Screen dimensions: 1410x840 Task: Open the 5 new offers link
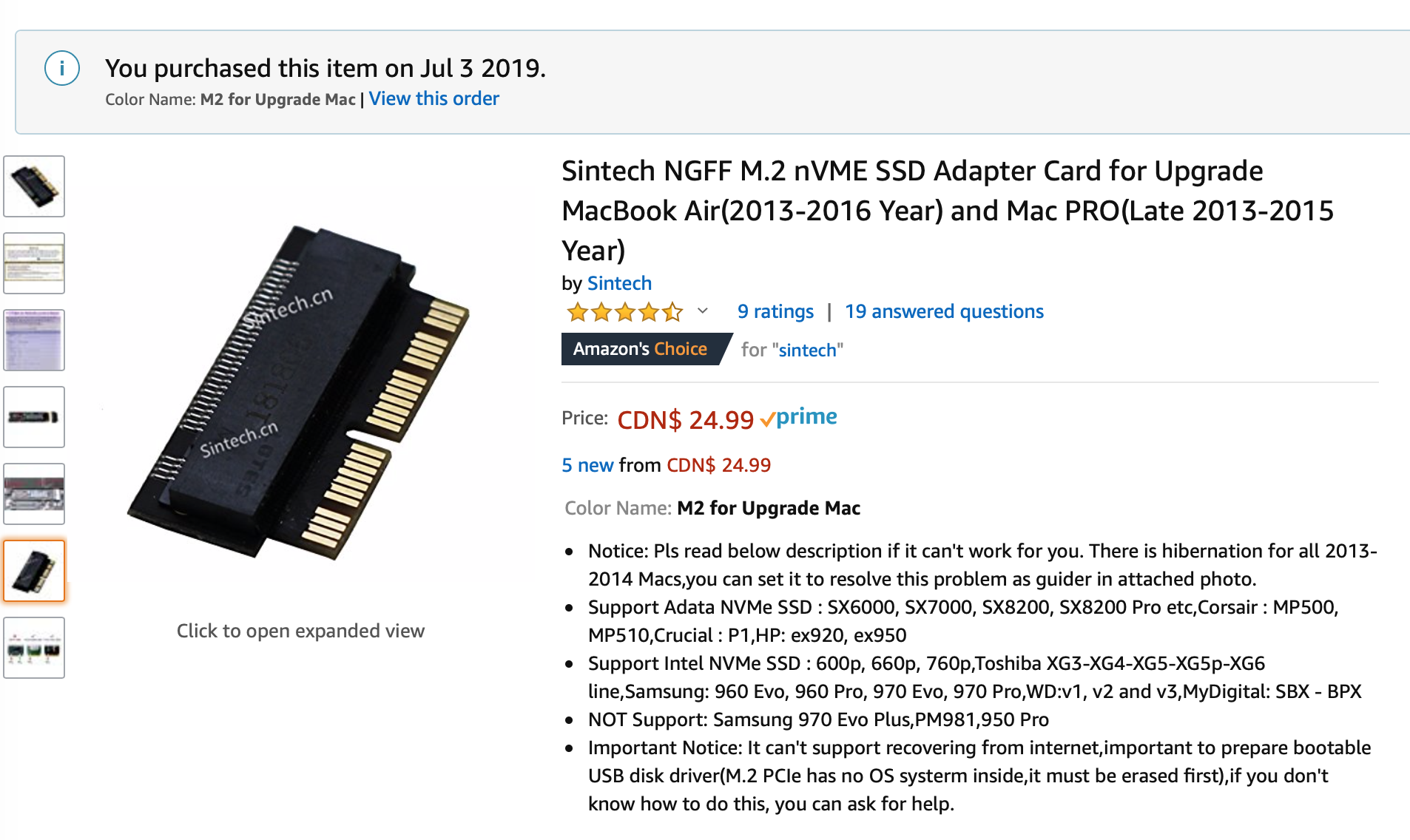[x=587, y=465]
